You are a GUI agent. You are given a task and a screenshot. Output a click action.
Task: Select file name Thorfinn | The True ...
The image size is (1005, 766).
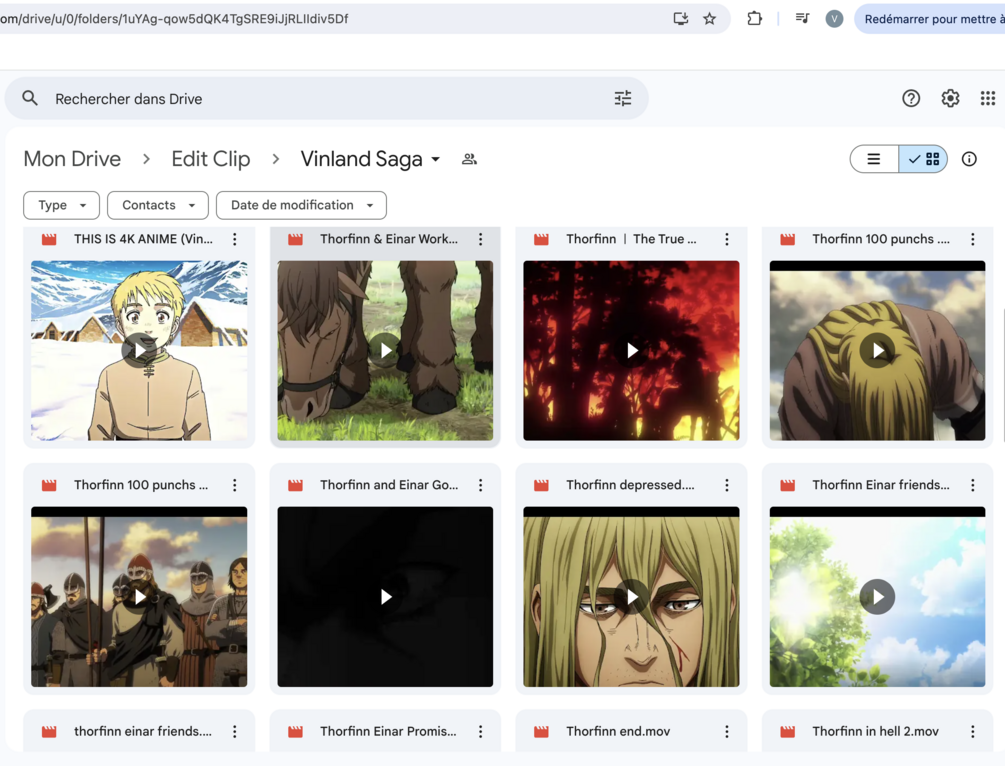pyautogui.click(x=631, y=239)
